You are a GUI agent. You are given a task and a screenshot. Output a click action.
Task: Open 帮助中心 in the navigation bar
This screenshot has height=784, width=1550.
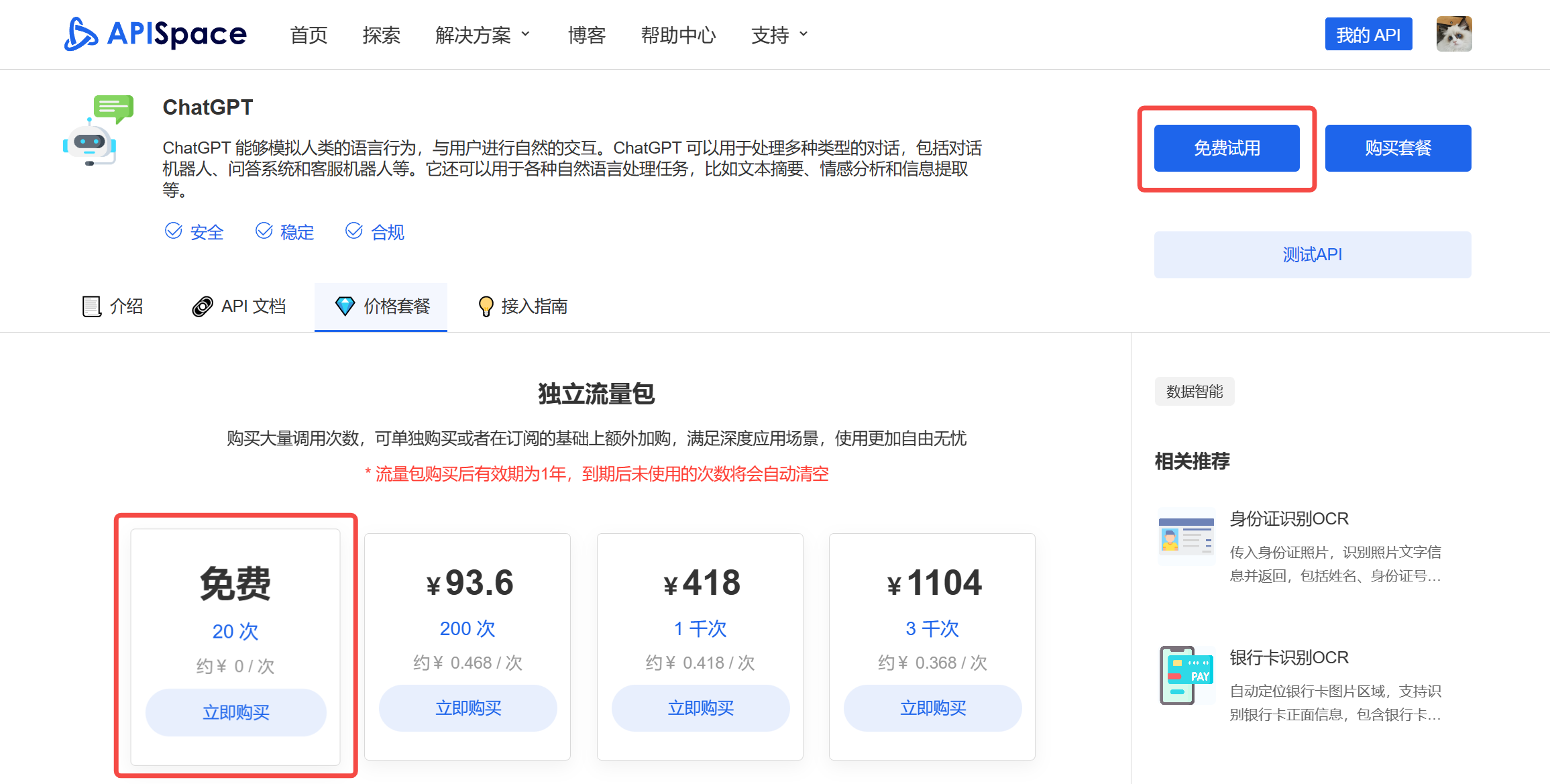(678, 35)
